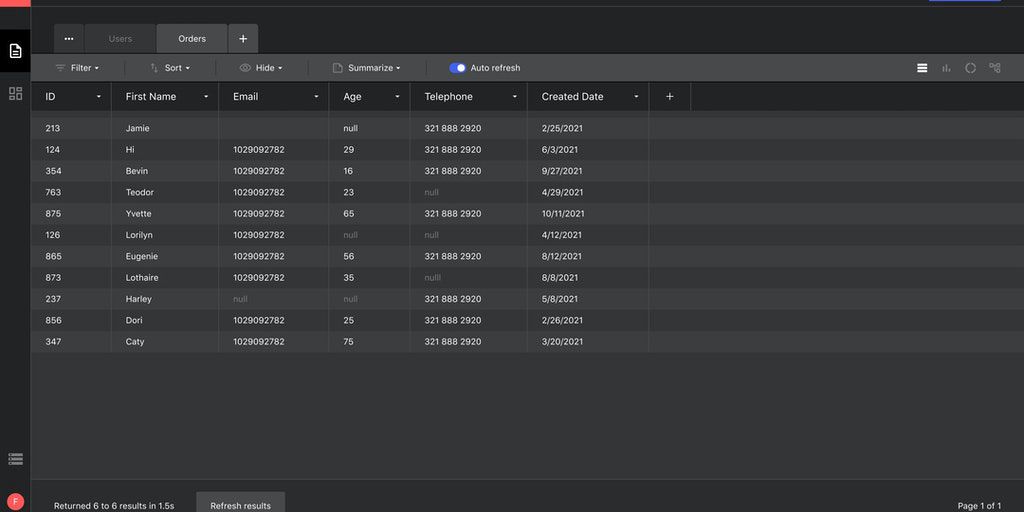The image size is (1024, 512).
Task: Open the Filter dropdown
Action: coord(76,68)
